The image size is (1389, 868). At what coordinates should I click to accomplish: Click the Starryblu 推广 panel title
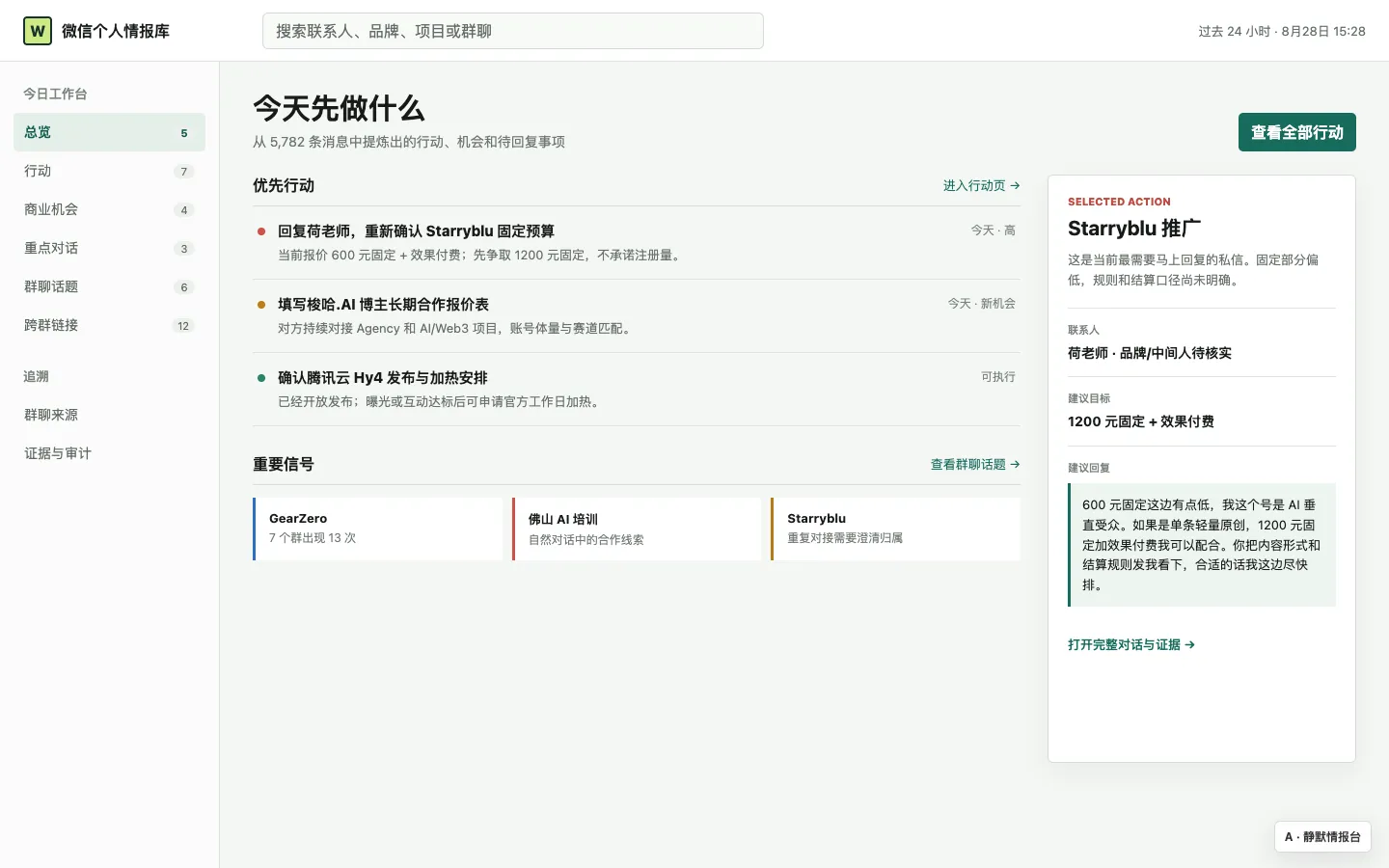(1134, 229)
